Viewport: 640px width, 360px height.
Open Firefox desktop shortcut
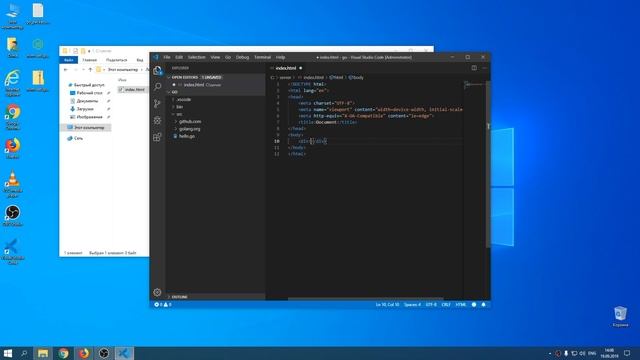13,148
